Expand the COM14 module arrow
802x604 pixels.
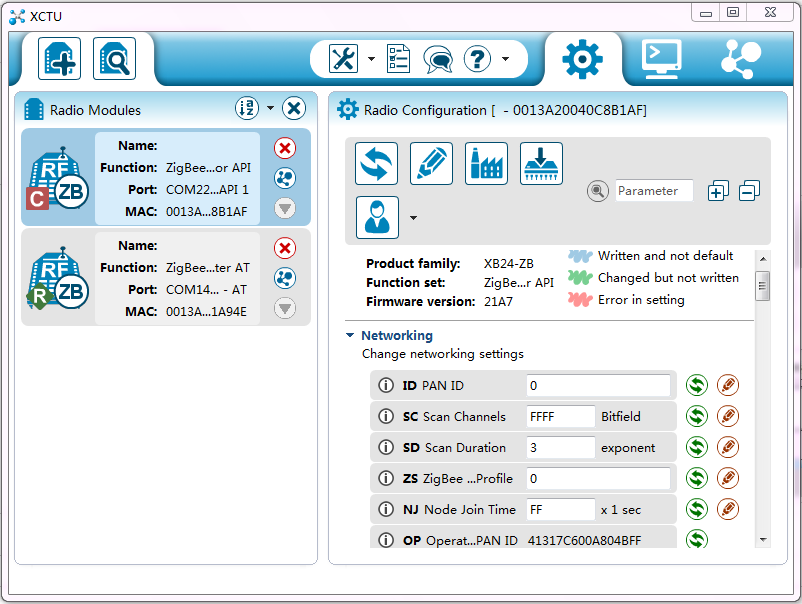tap(285, 308)
